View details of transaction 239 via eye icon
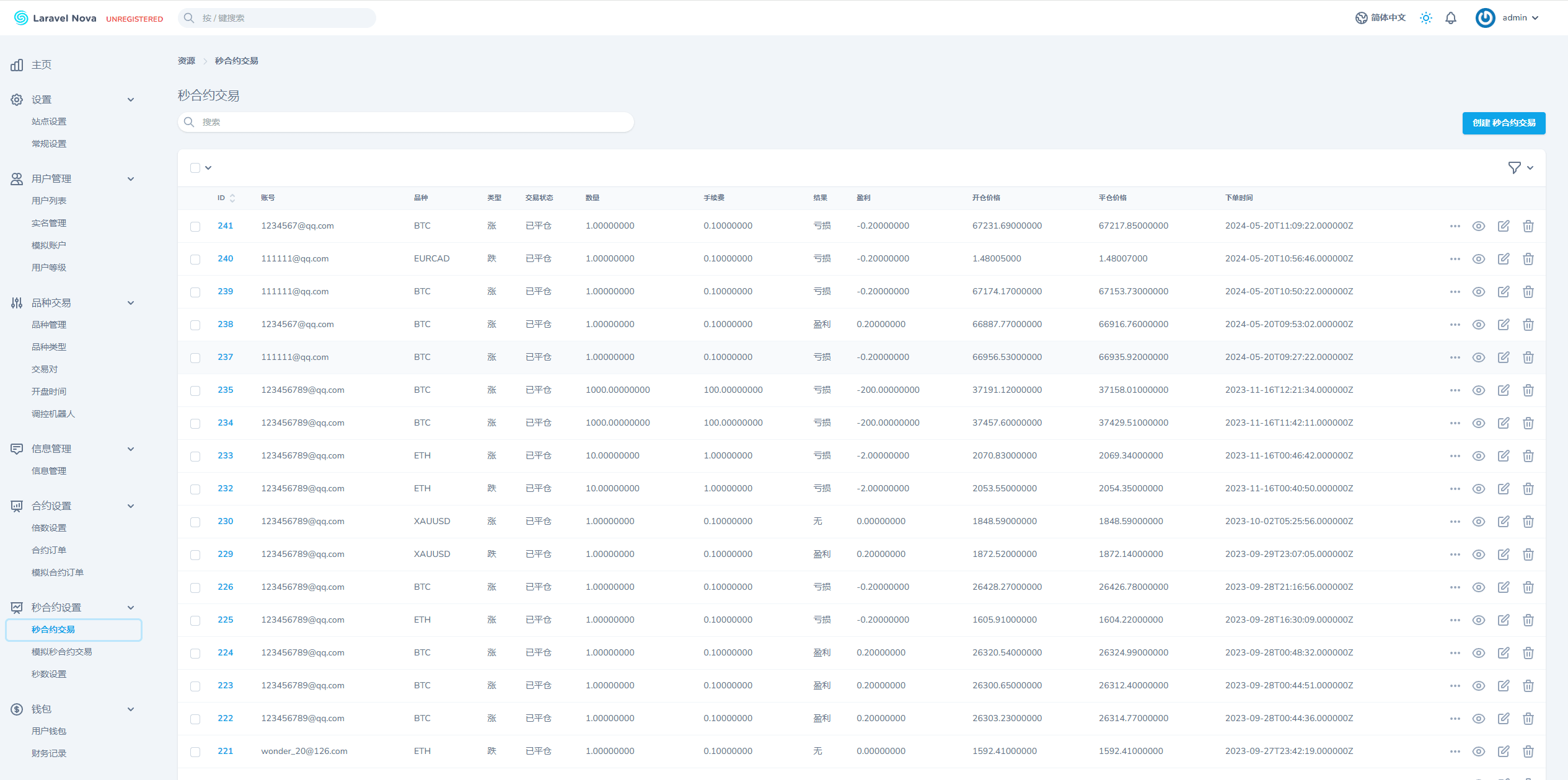Screen dimensions: 1568x780 point(1478,292)
